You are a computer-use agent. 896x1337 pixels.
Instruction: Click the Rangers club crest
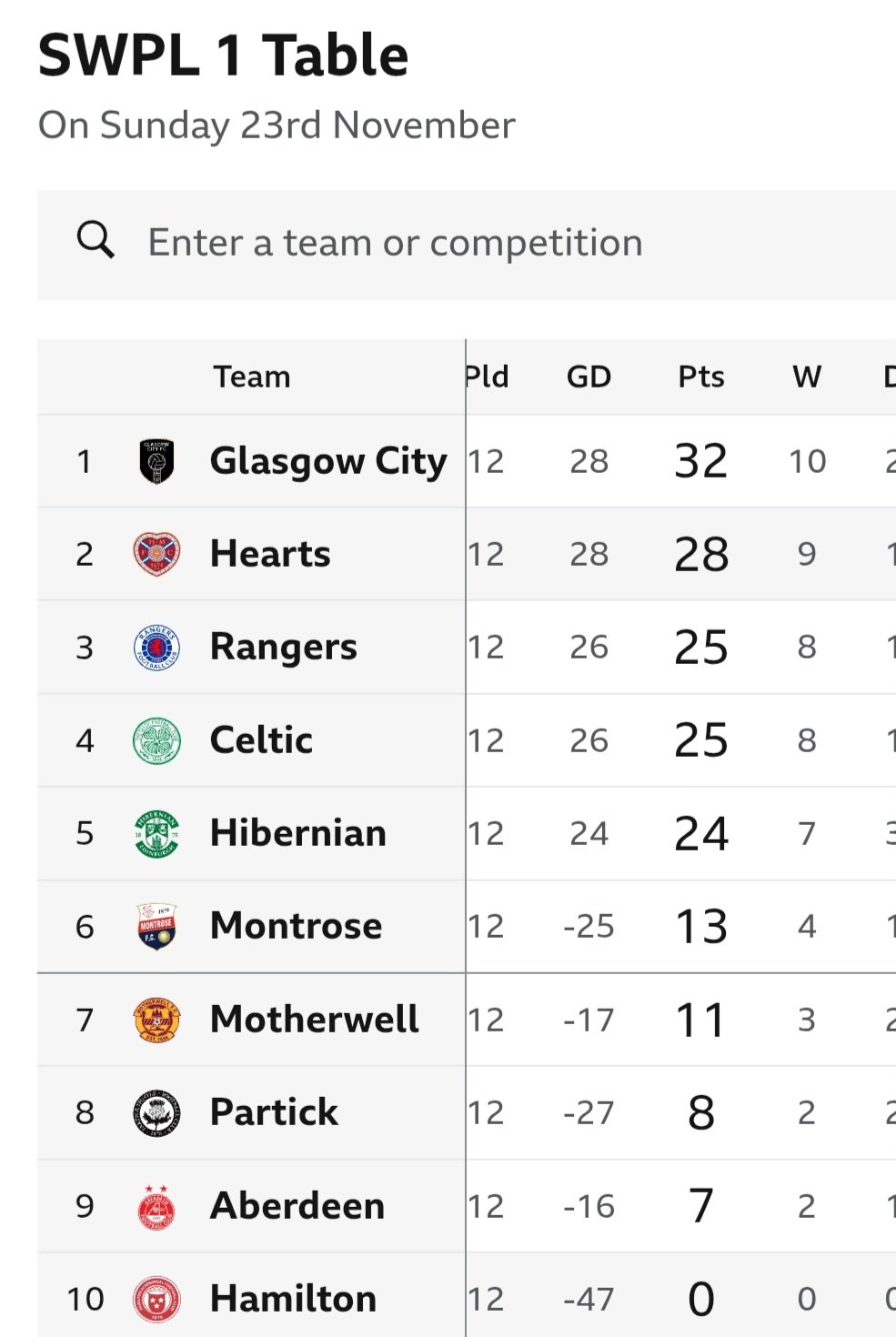(x=156, y=648)
